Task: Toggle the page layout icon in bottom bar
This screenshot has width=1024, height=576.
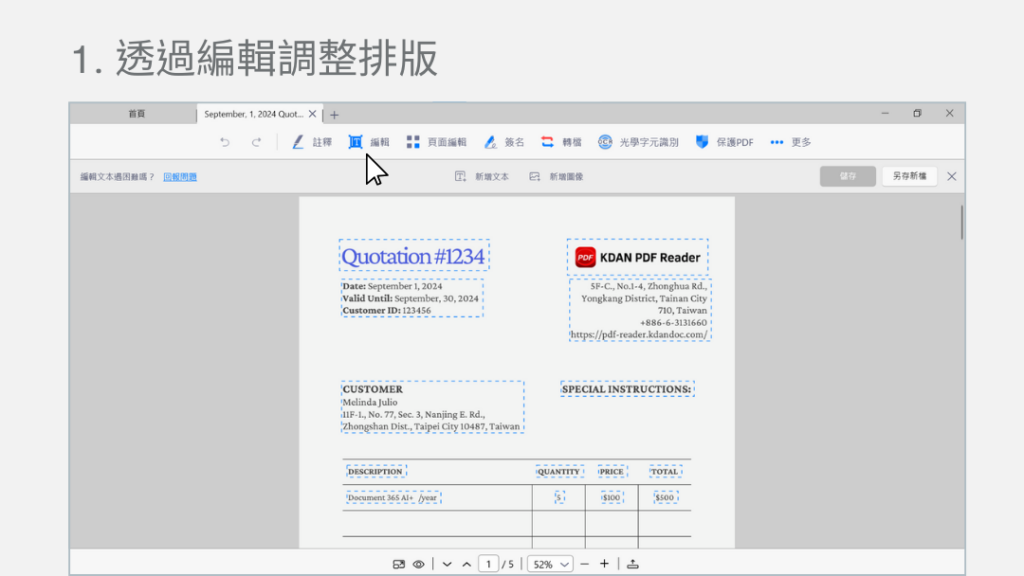Action: tap(399, 564)
